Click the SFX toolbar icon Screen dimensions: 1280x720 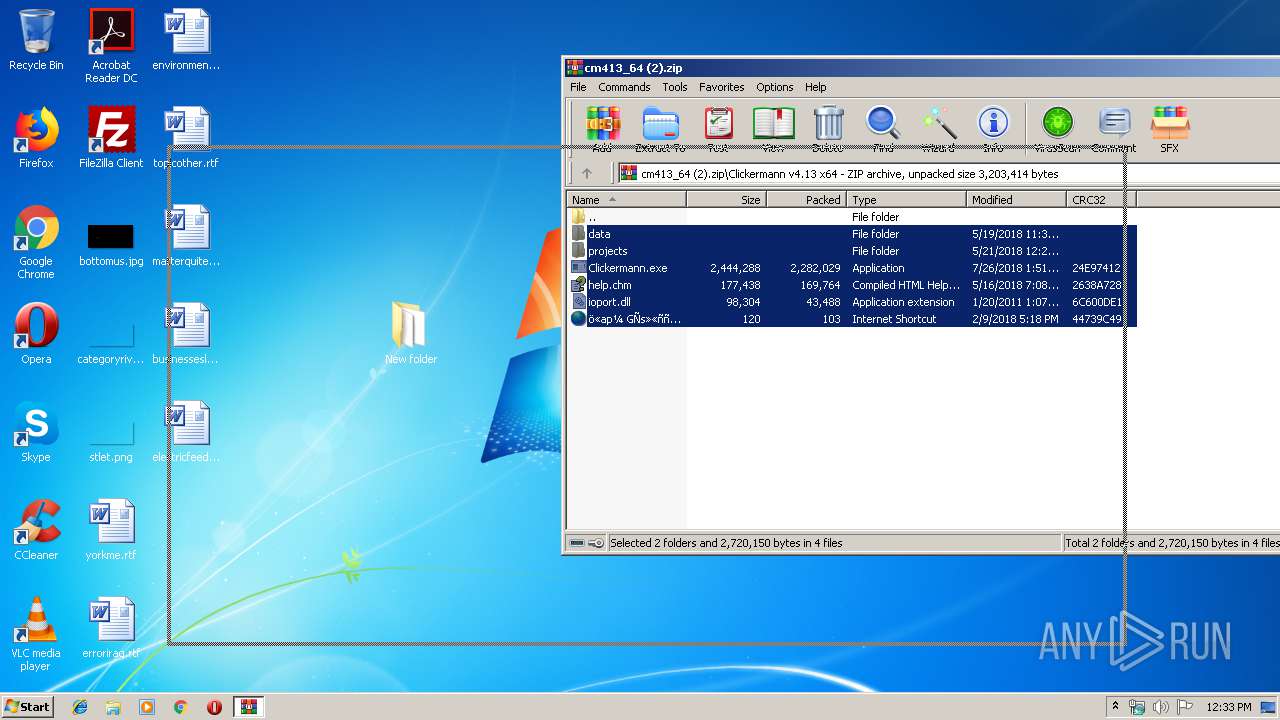click(x=1169, y=129)
